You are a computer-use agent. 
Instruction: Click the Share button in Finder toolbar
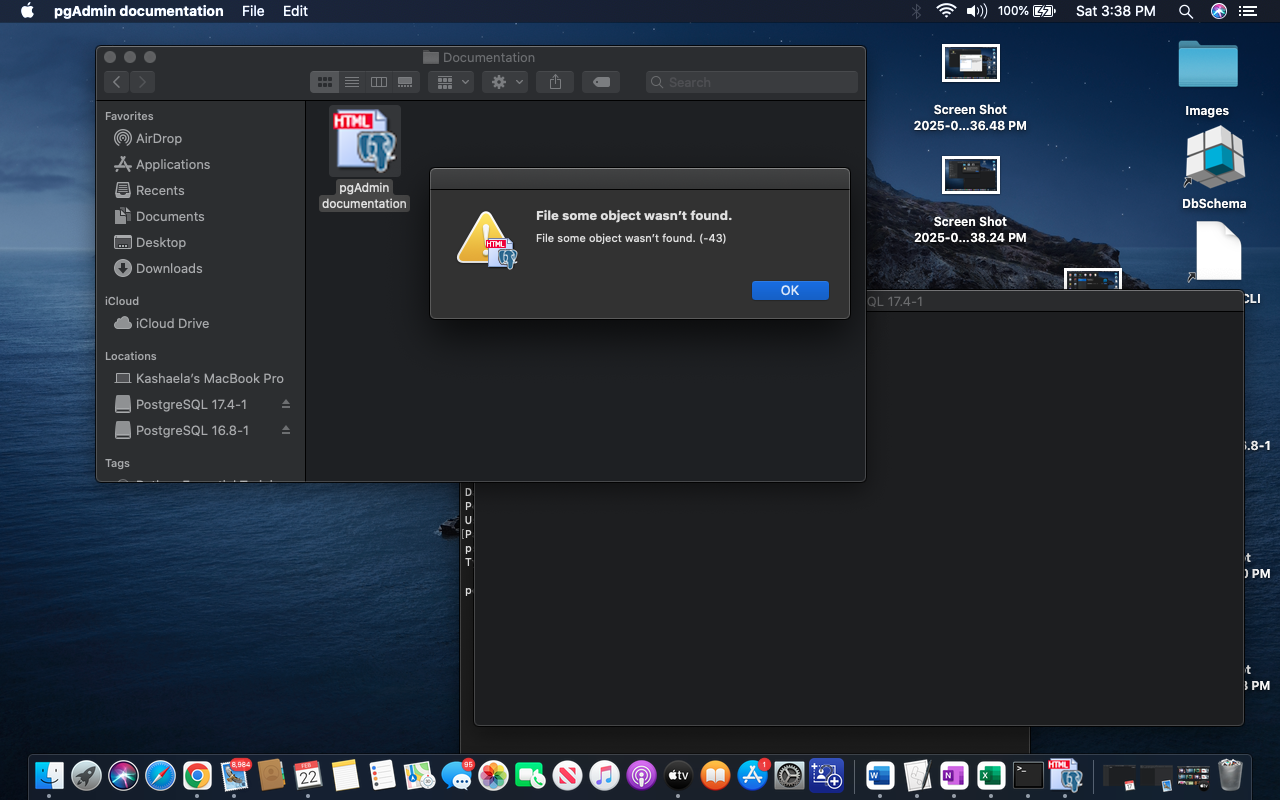point(556,82)
